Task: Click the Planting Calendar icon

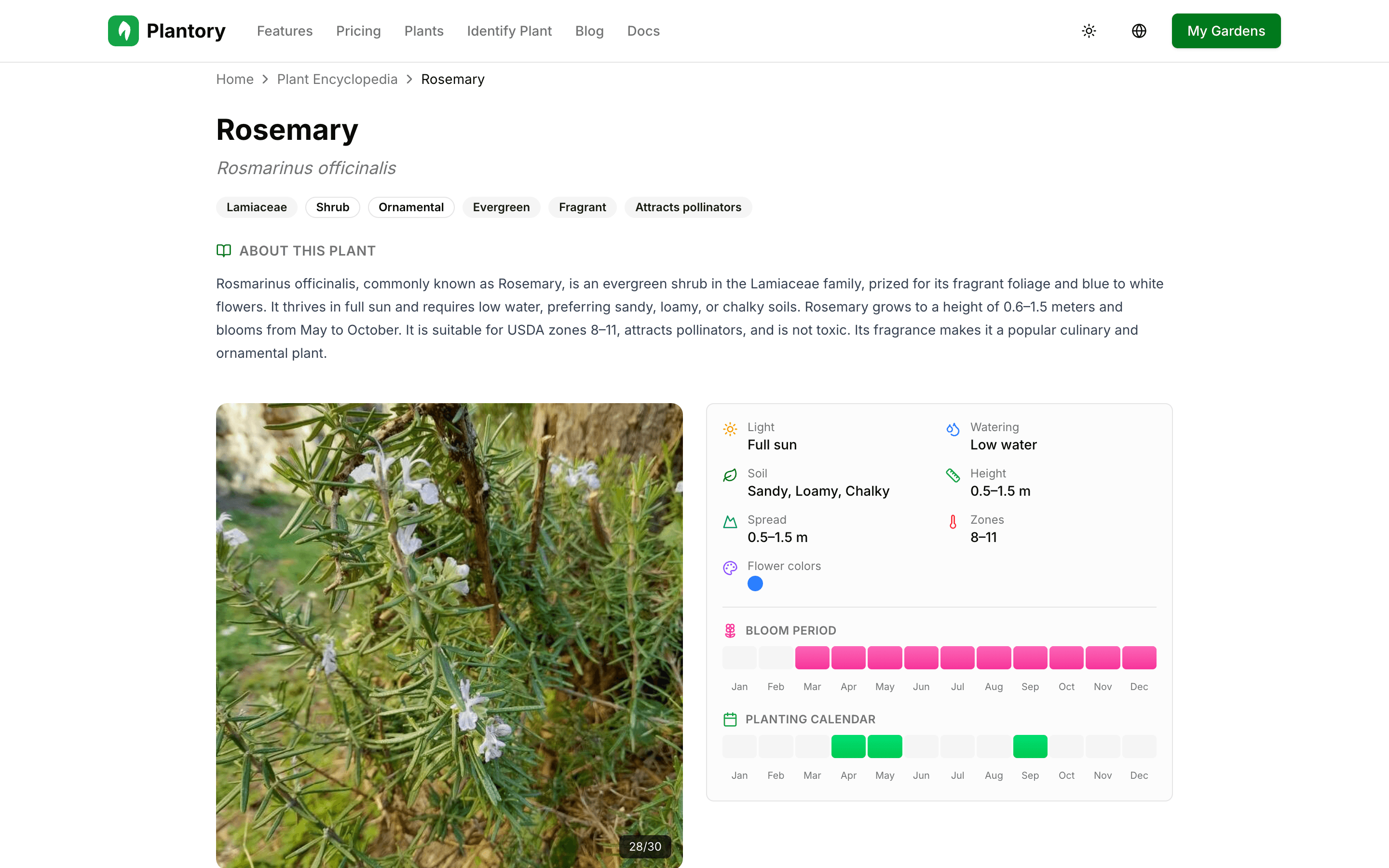Action: coord(731,719)
